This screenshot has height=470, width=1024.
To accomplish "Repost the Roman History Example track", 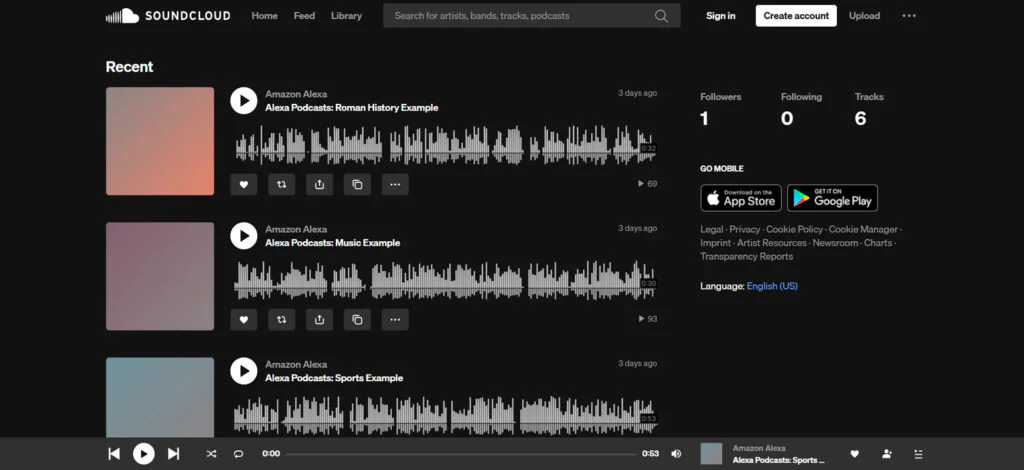I will point(281,185).
